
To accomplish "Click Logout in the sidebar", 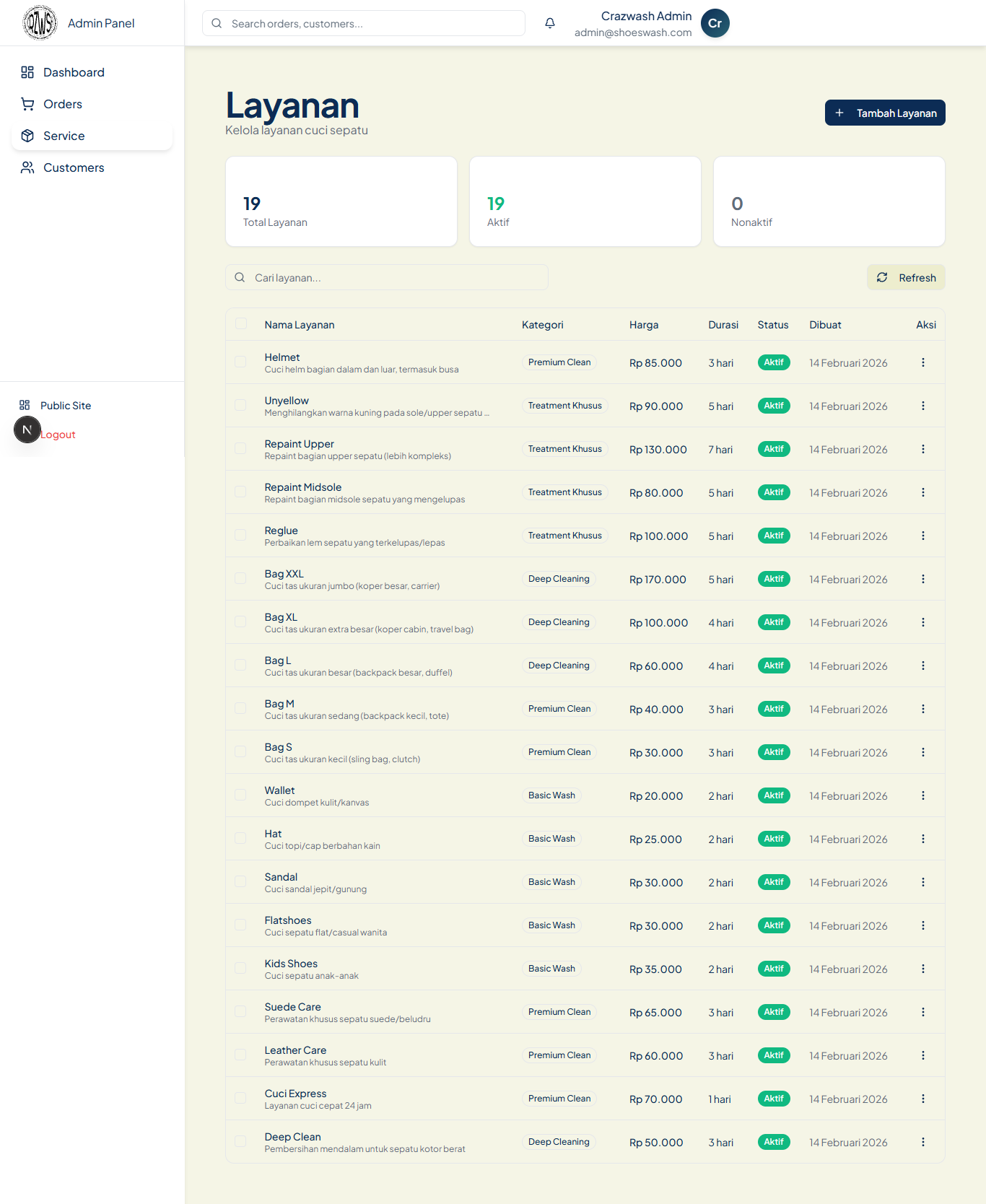I will [58, 435].
